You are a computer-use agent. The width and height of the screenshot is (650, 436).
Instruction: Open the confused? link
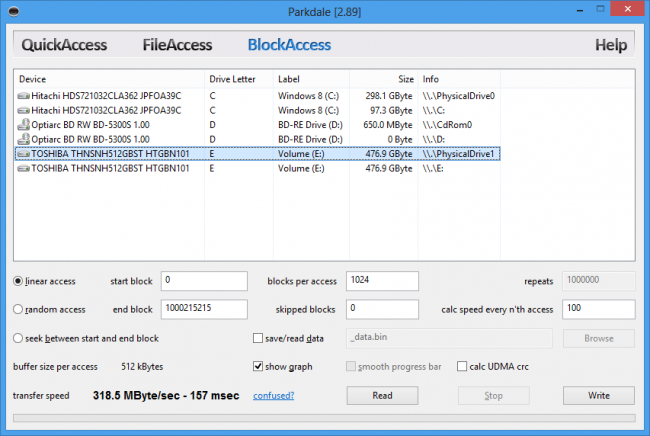tap(274, 395)
